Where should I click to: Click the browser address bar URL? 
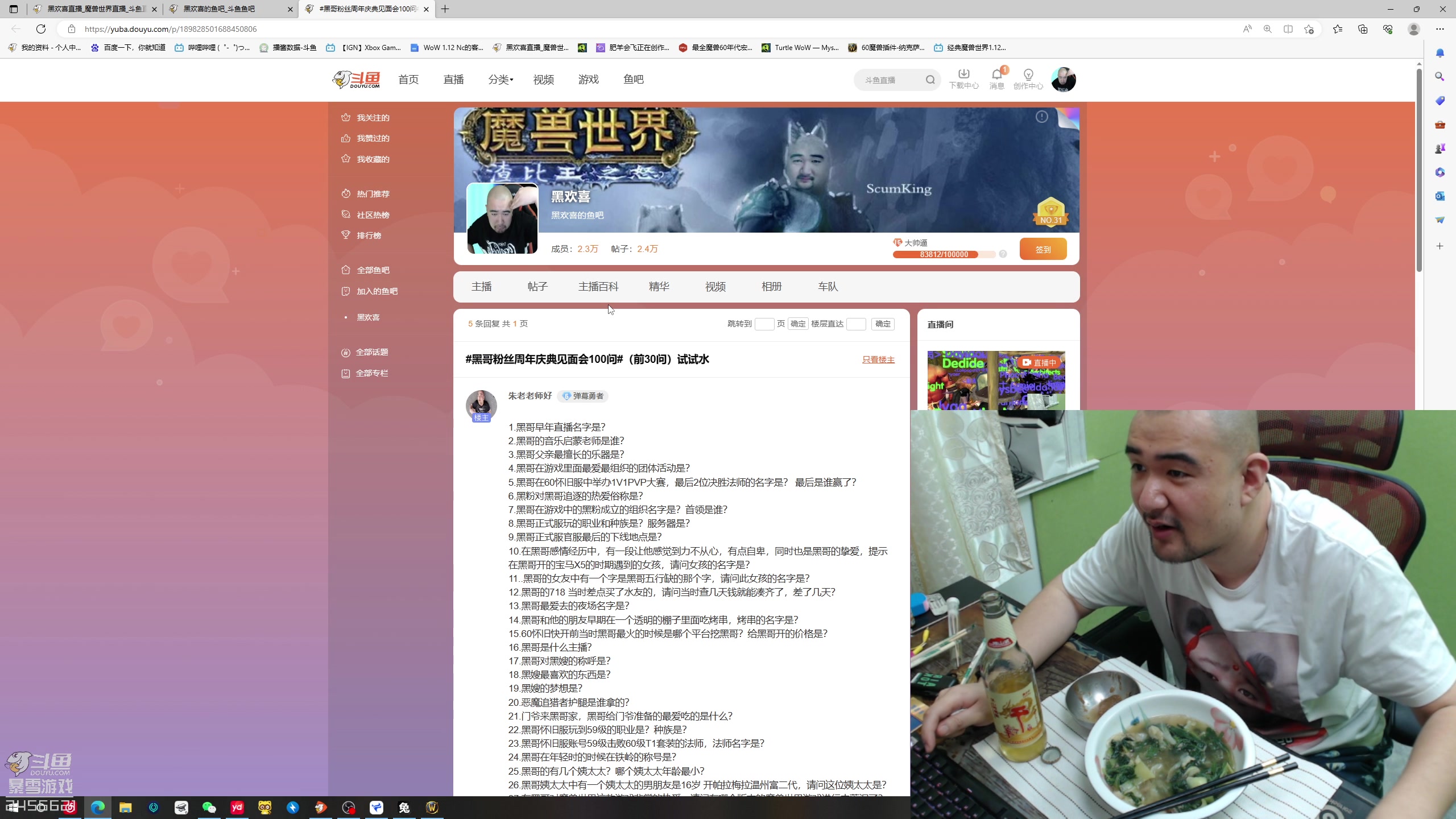pos(171,29)
